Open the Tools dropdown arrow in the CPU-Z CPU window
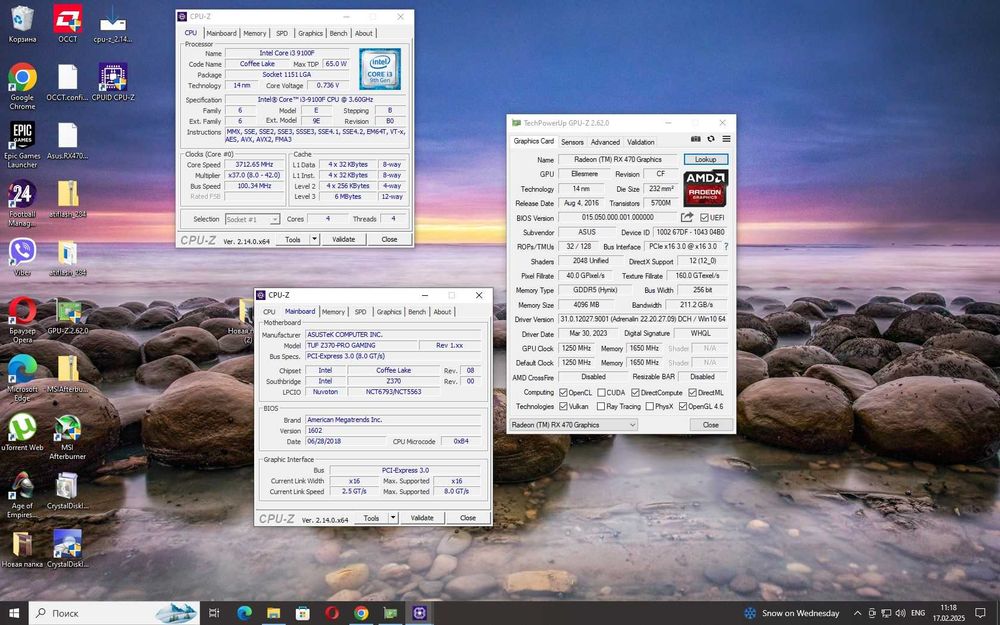 pos(314,239)
